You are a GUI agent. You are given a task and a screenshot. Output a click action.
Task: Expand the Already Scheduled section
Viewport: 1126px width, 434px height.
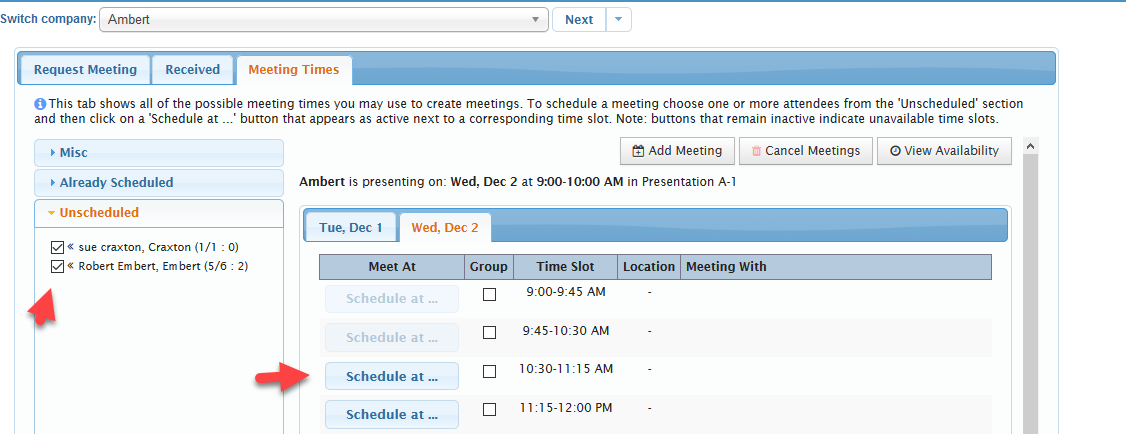tap(159, 183)
